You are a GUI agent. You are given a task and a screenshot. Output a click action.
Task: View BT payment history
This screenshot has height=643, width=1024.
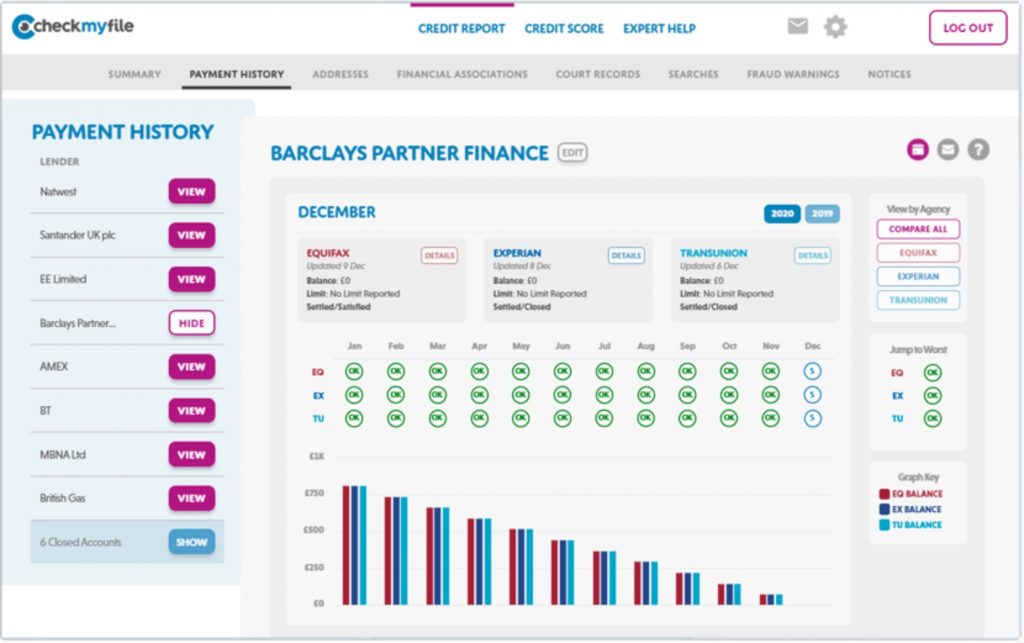point(191,411)
